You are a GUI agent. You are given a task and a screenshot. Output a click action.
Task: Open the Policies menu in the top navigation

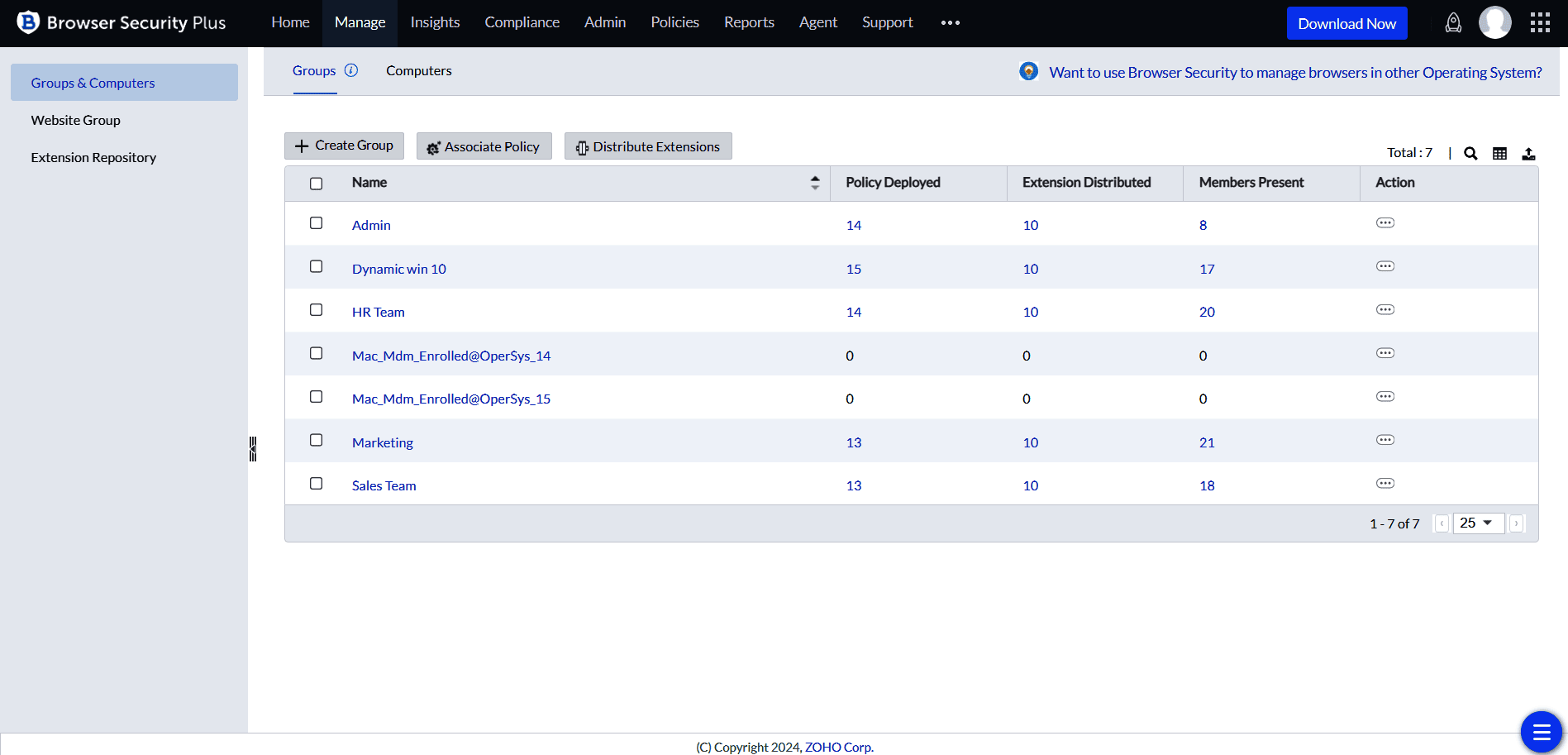(674, 23)
